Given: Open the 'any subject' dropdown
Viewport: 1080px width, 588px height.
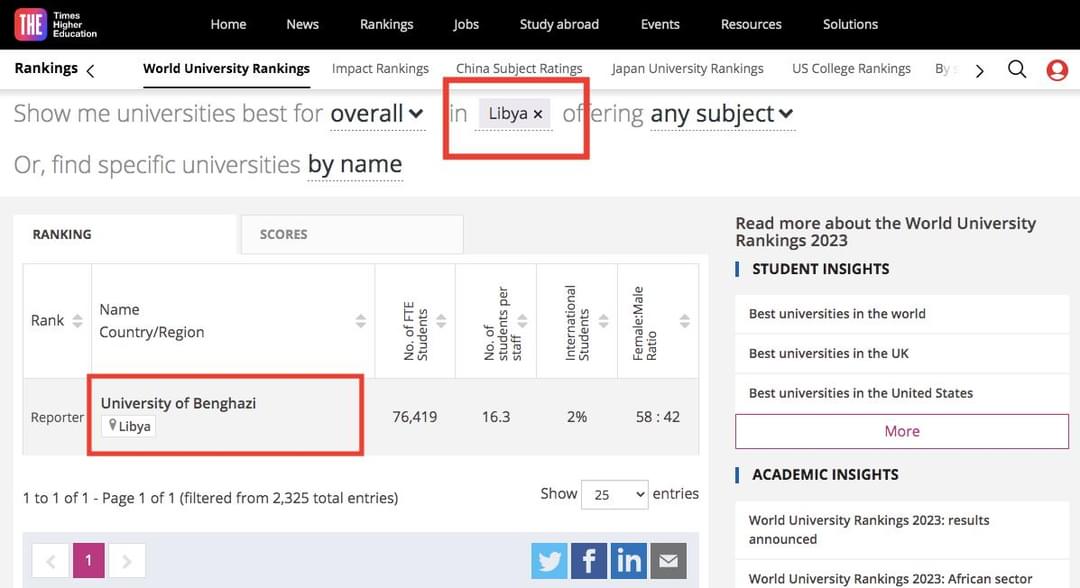Looking at the screenshot, I should pos(722,114).
